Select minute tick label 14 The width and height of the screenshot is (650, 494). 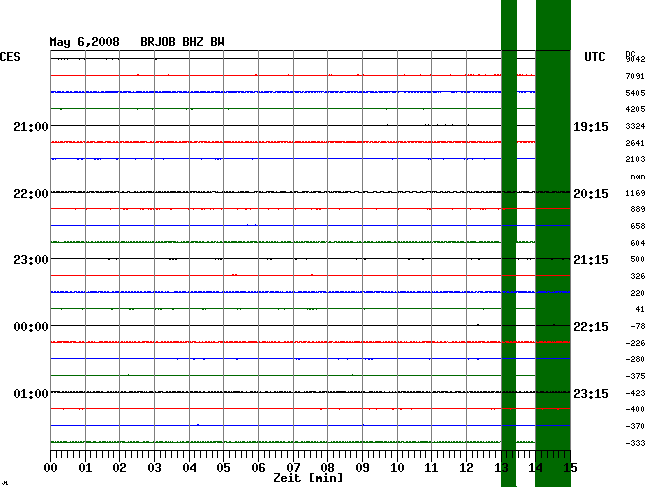coord(536,468)
